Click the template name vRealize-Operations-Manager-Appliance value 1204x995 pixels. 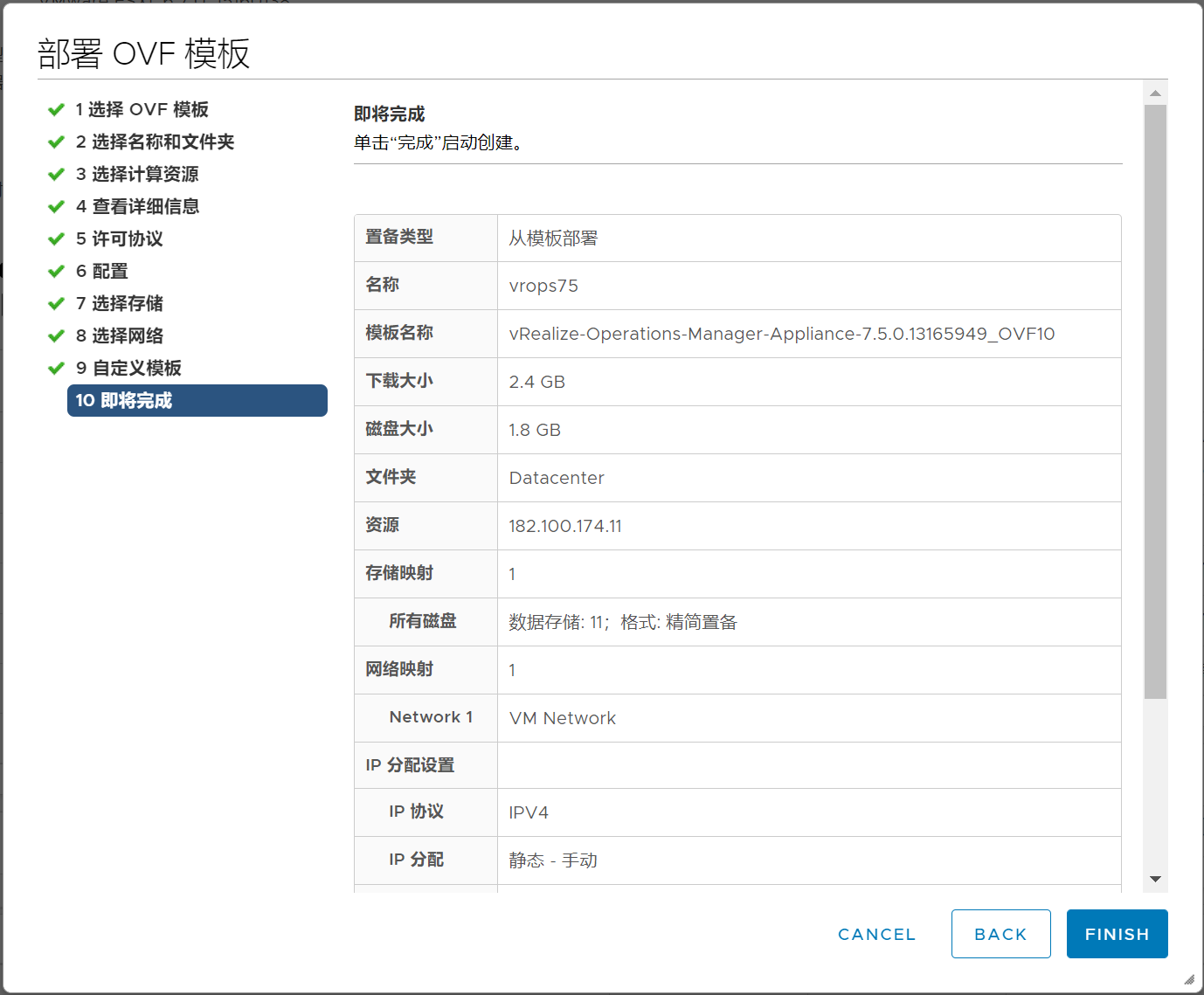tap(781, 334)
